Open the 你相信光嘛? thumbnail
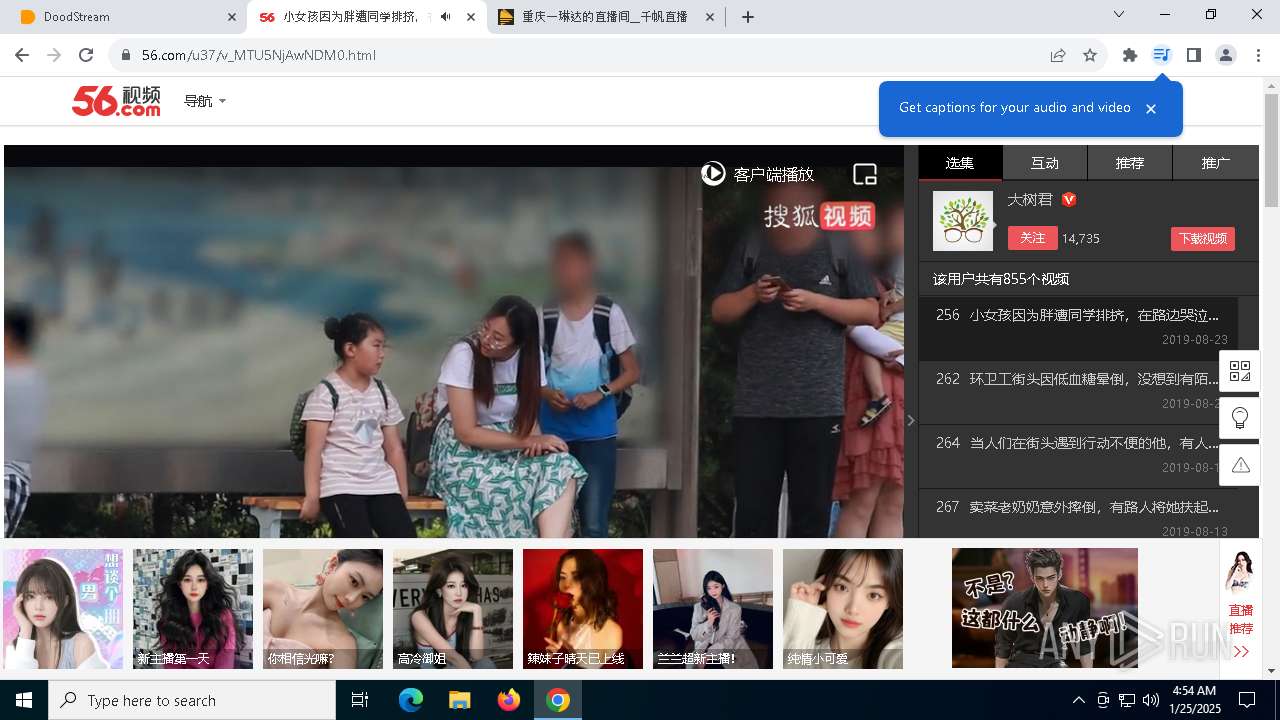This screenshot has width=1280, height=720. [323, 609]
